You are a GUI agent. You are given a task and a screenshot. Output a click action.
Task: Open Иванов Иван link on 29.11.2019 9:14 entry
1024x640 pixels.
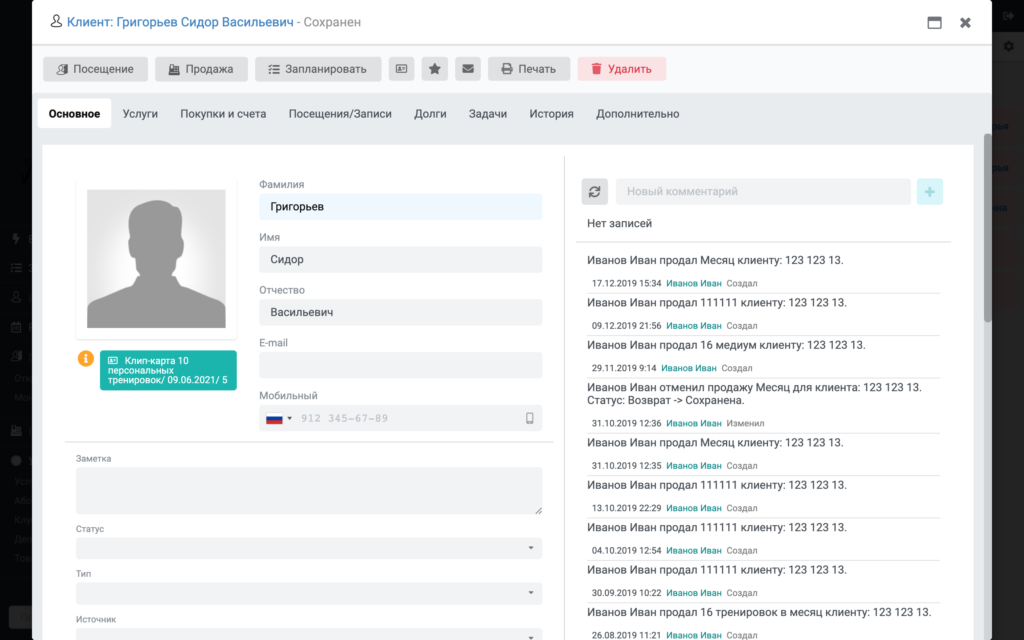click(688, 368)
